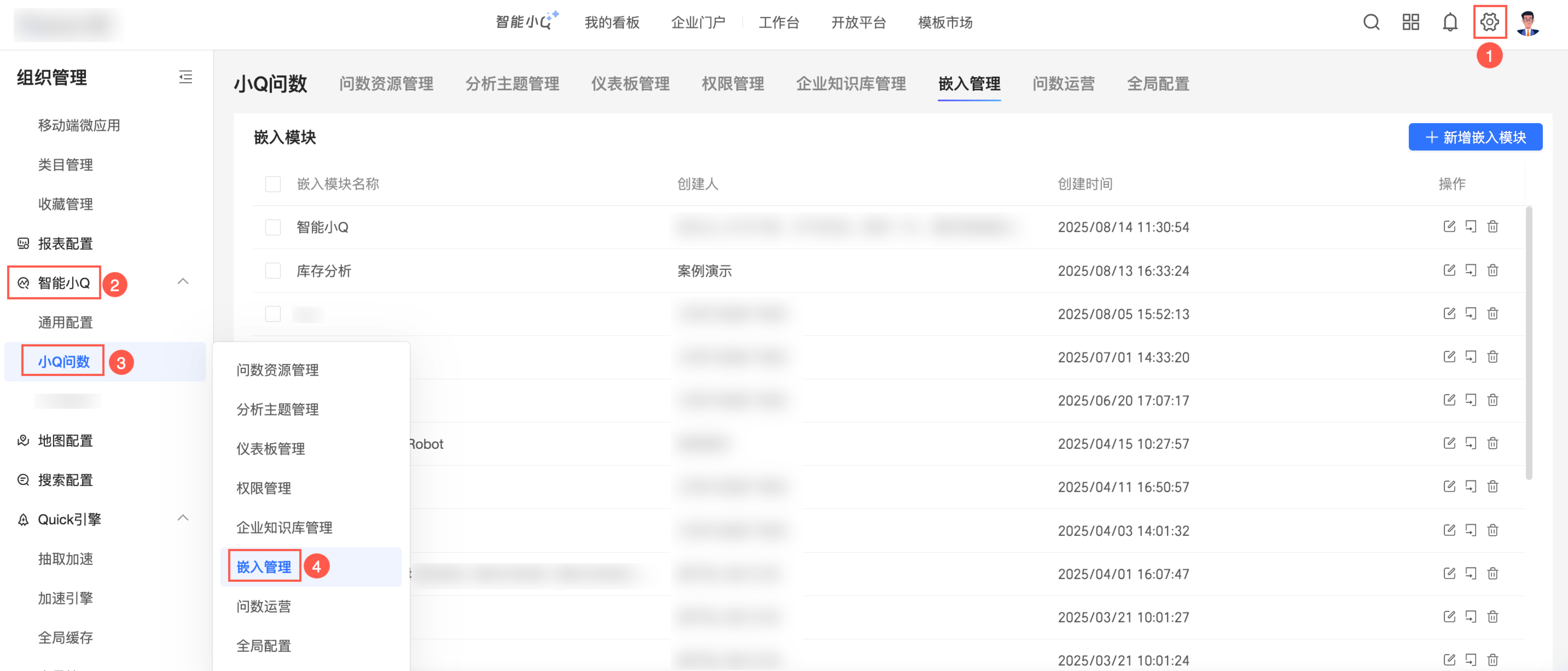The image size is (1568, 671).
Task: Edit module created 2025/03/21 10:01:27
Action: coord(1449,616)
